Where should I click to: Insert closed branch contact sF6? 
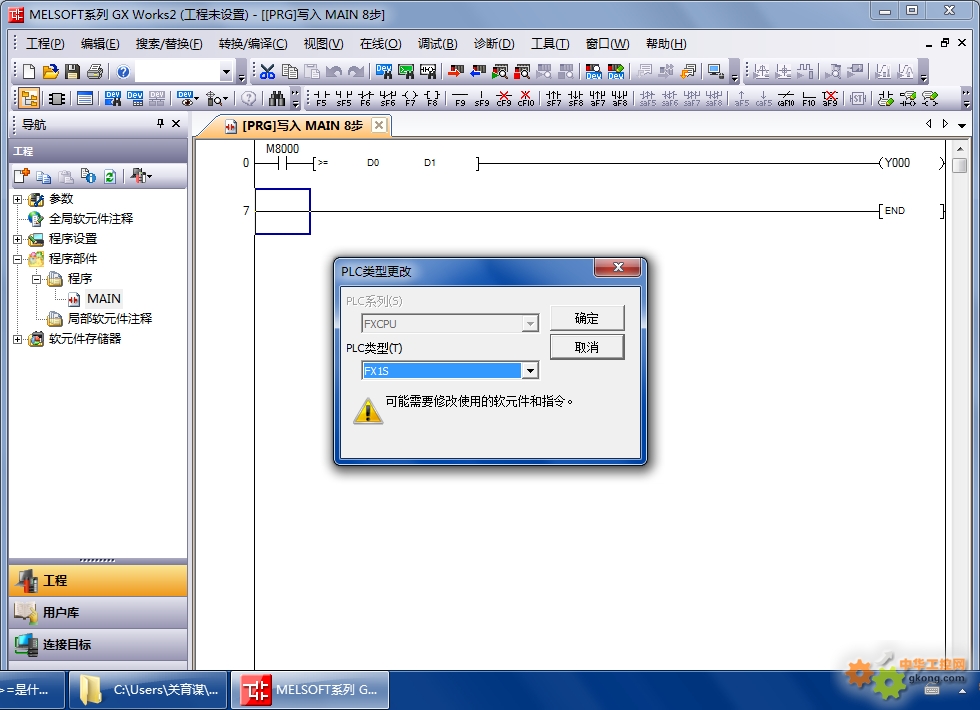pyautogui.click(x=388, y=98)
